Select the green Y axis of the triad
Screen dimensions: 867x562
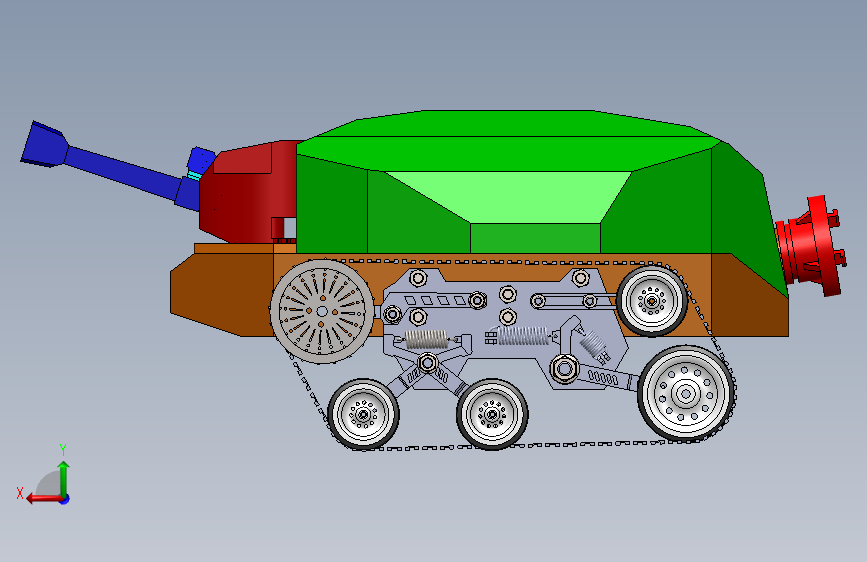click(64, 479)
